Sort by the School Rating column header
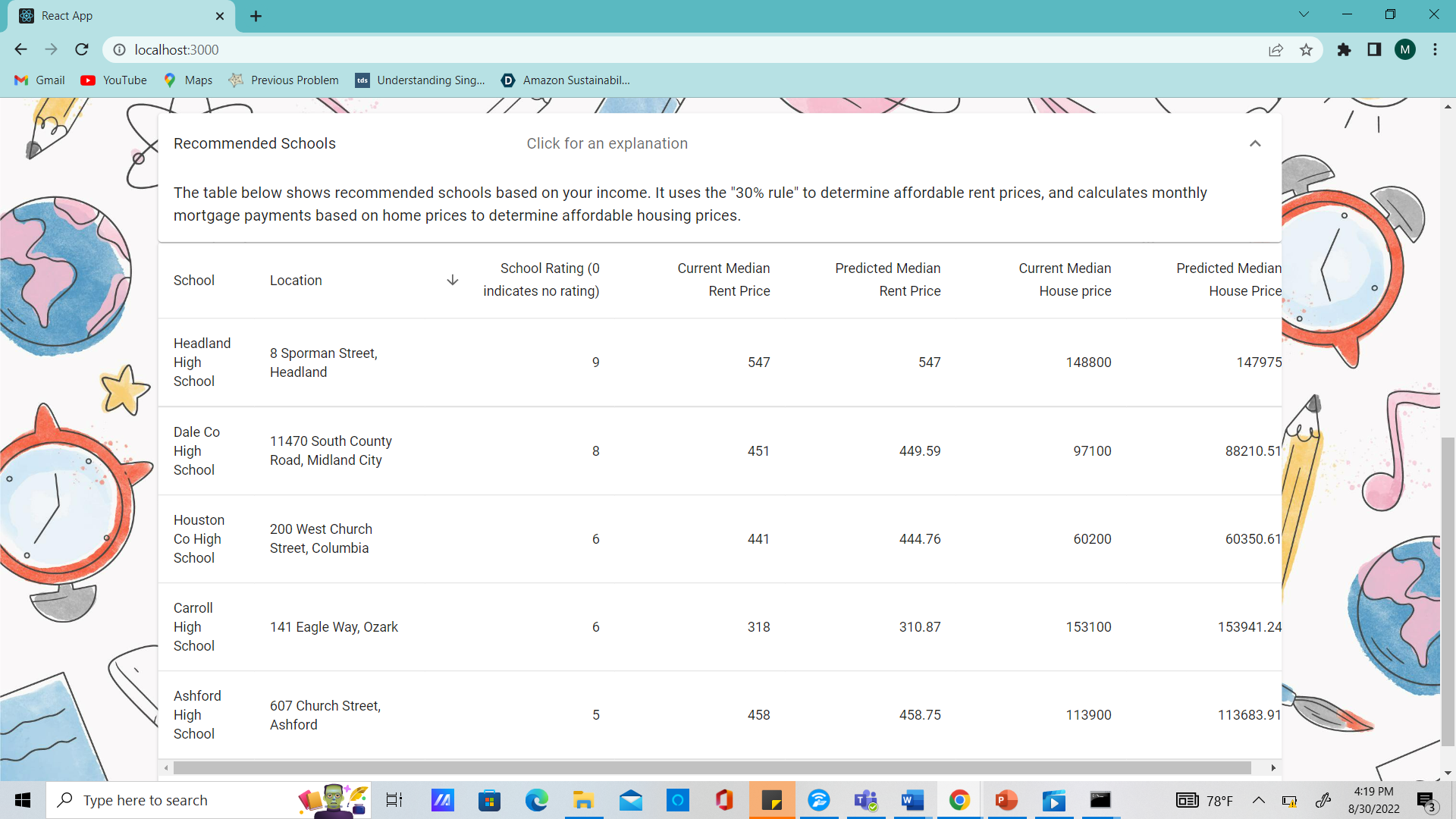Screen dimensions: 1456x819 (x=541, y=280)
